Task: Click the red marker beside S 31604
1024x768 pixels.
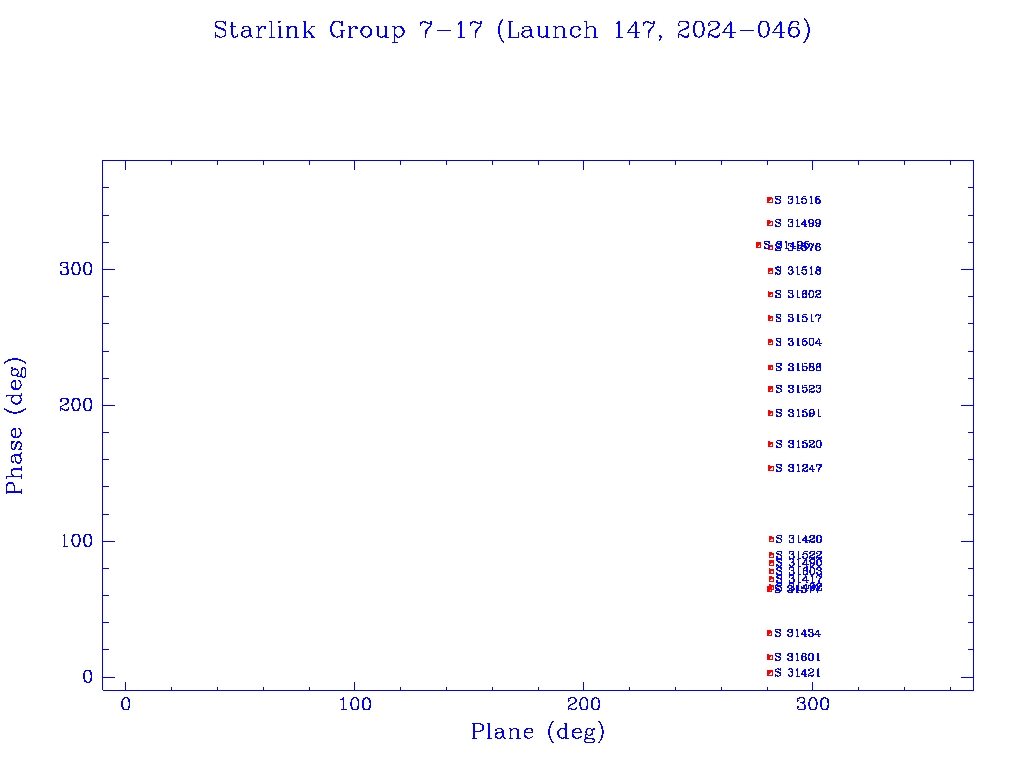Action: click(x=771, y=342)
